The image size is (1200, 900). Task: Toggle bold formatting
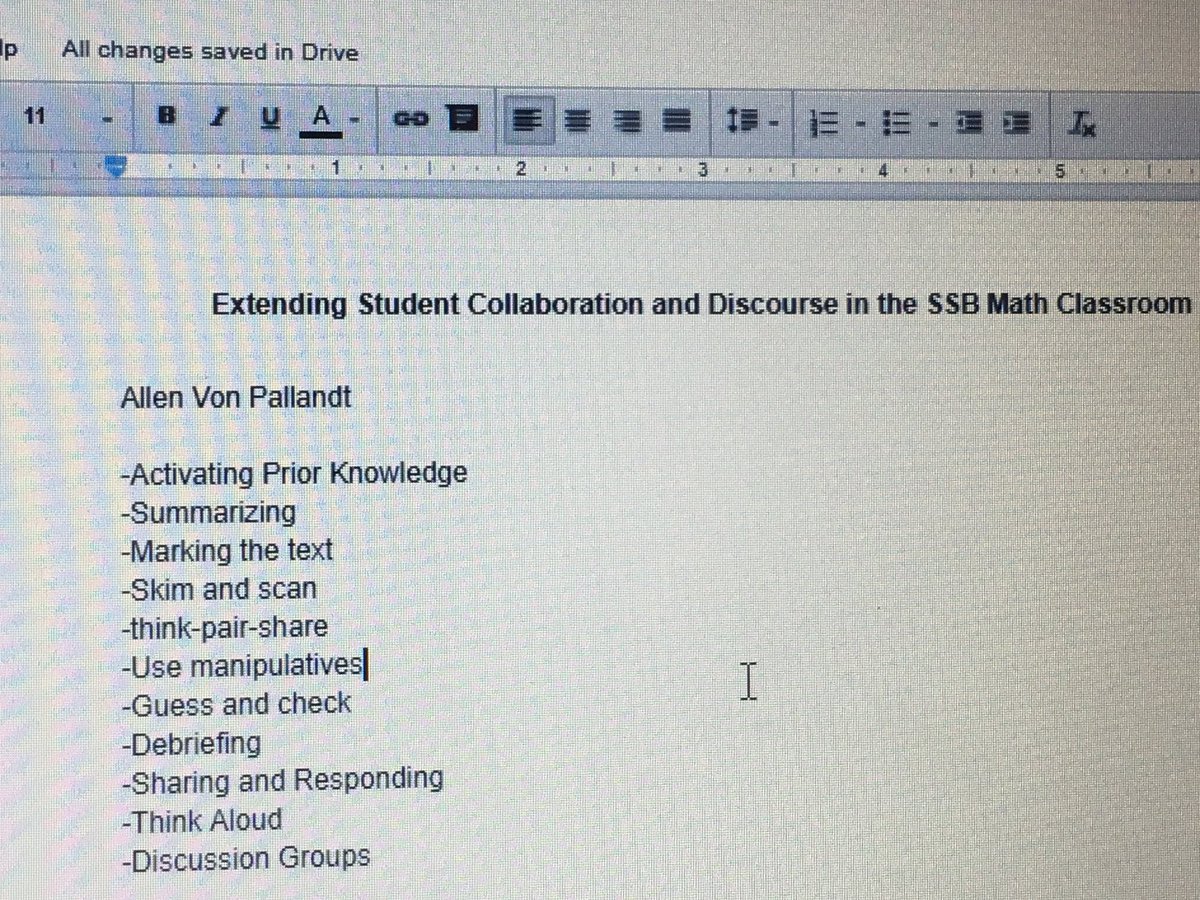click(x=168, y=117)
